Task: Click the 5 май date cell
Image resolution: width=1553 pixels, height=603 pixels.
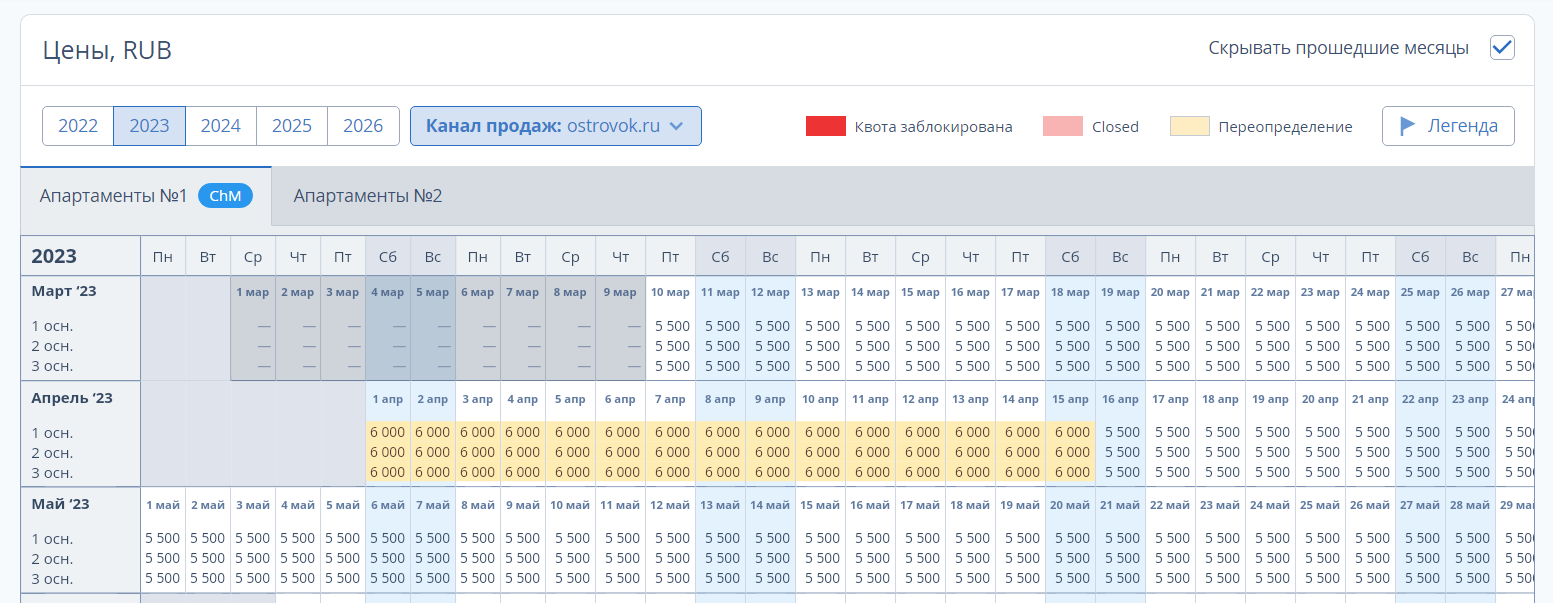Action: click(343, 504)
